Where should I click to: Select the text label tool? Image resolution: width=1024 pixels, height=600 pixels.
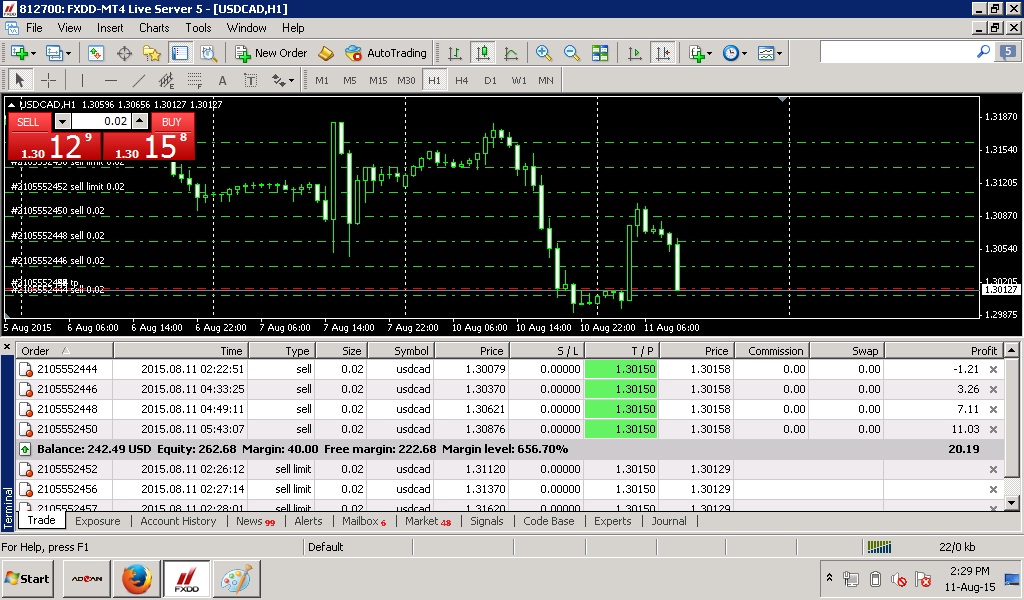click(251, 80)
